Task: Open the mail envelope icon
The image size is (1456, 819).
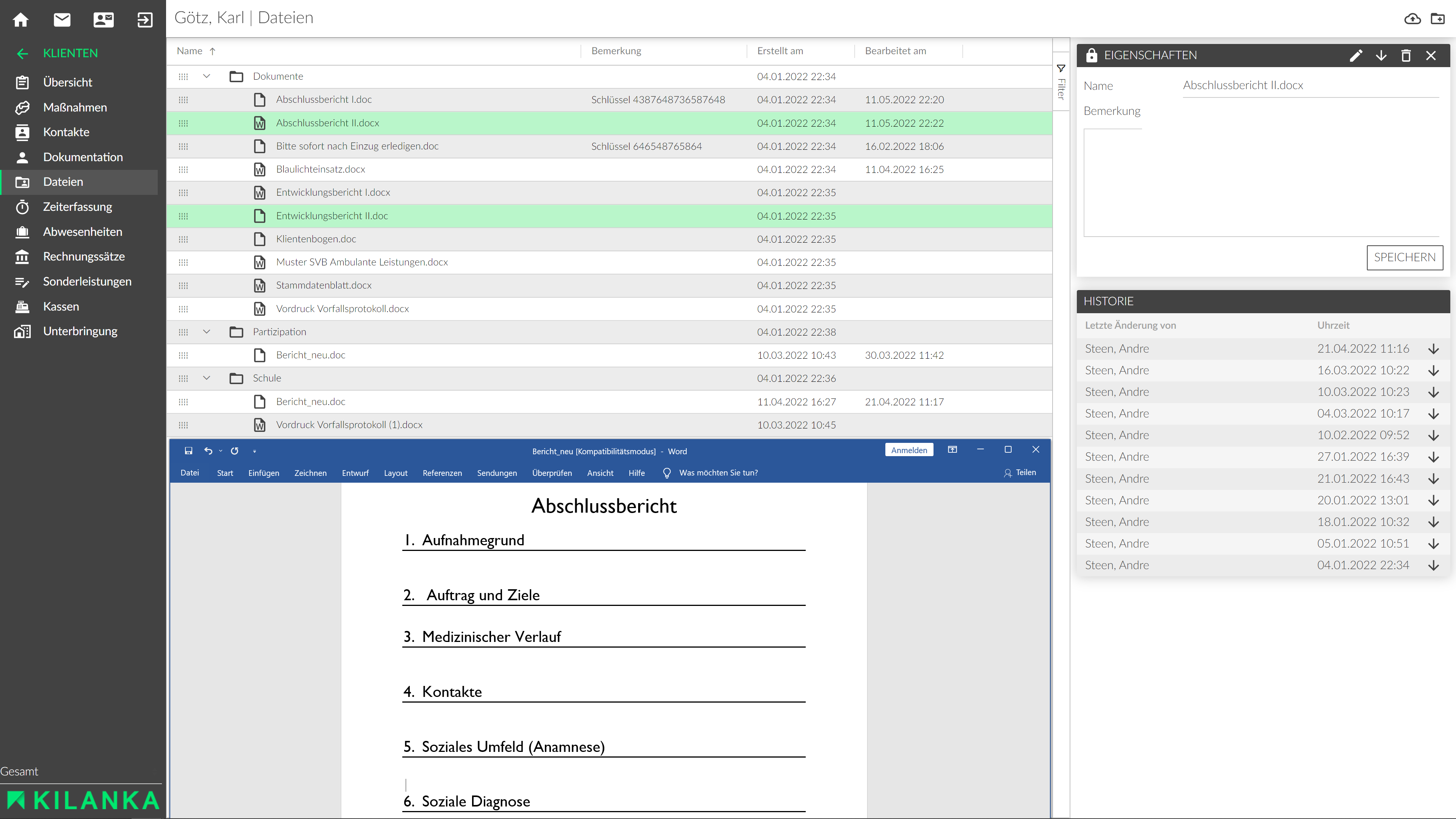Action: click(62, 20)
